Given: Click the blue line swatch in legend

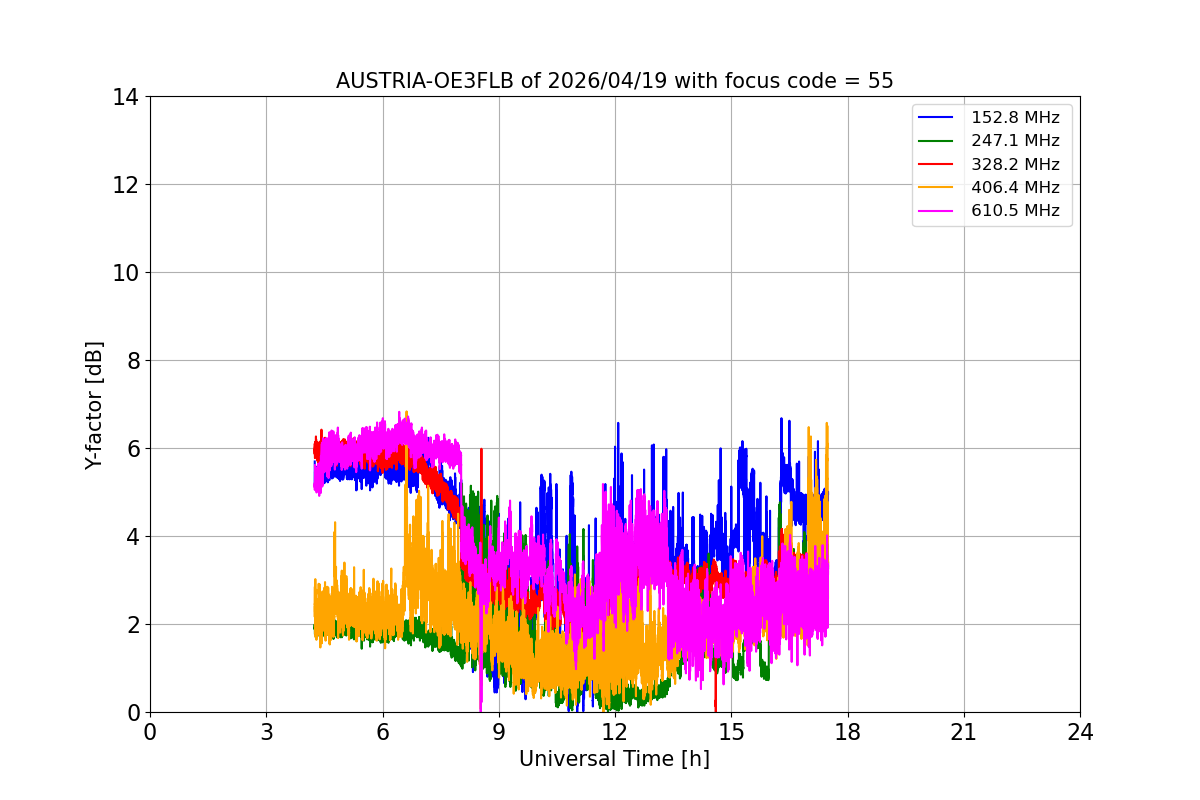Looking at the screenshot, I should click(x=937, y=118).
